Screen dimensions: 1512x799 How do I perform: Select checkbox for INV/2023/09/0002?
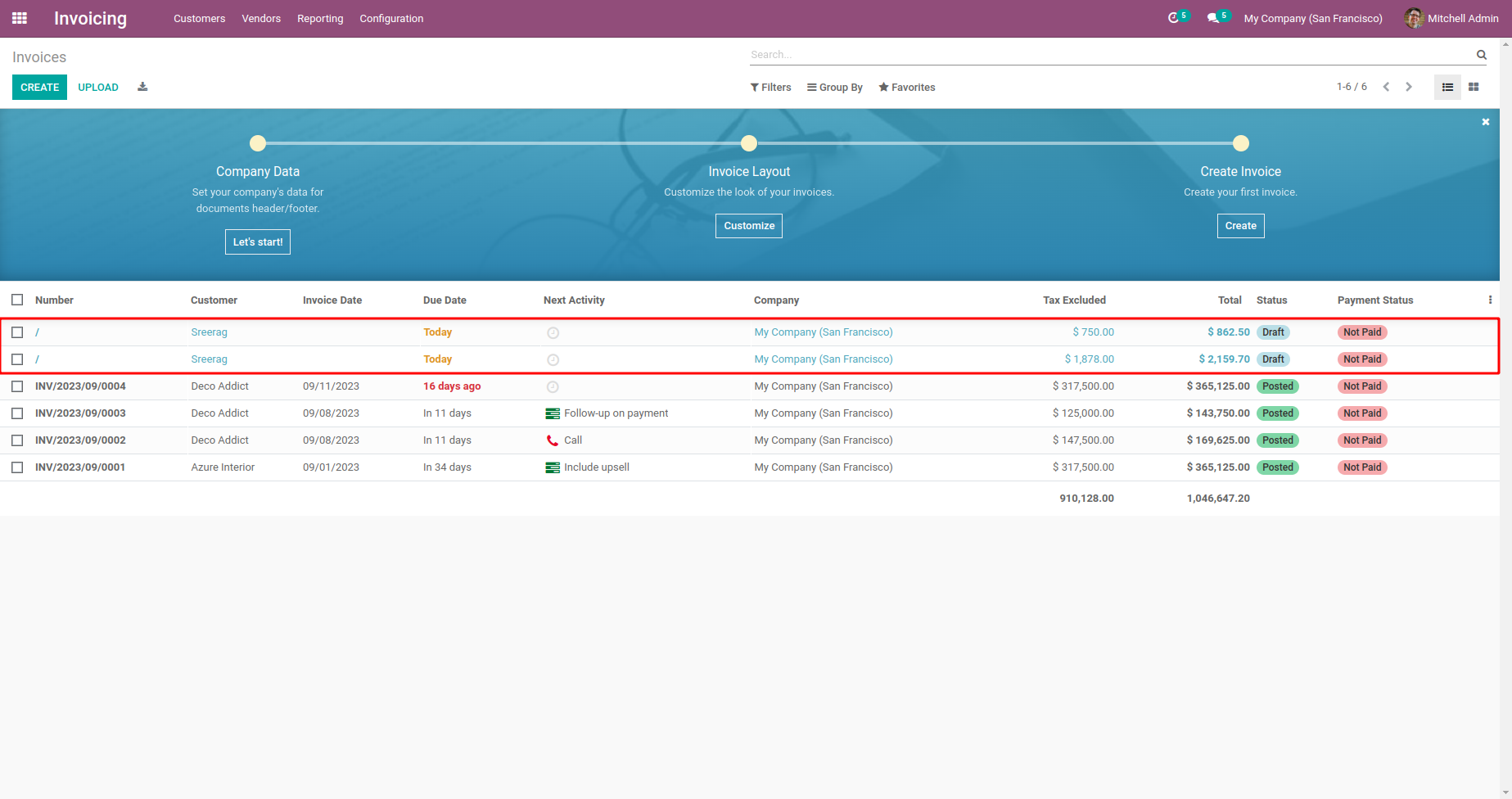(17, 440)
